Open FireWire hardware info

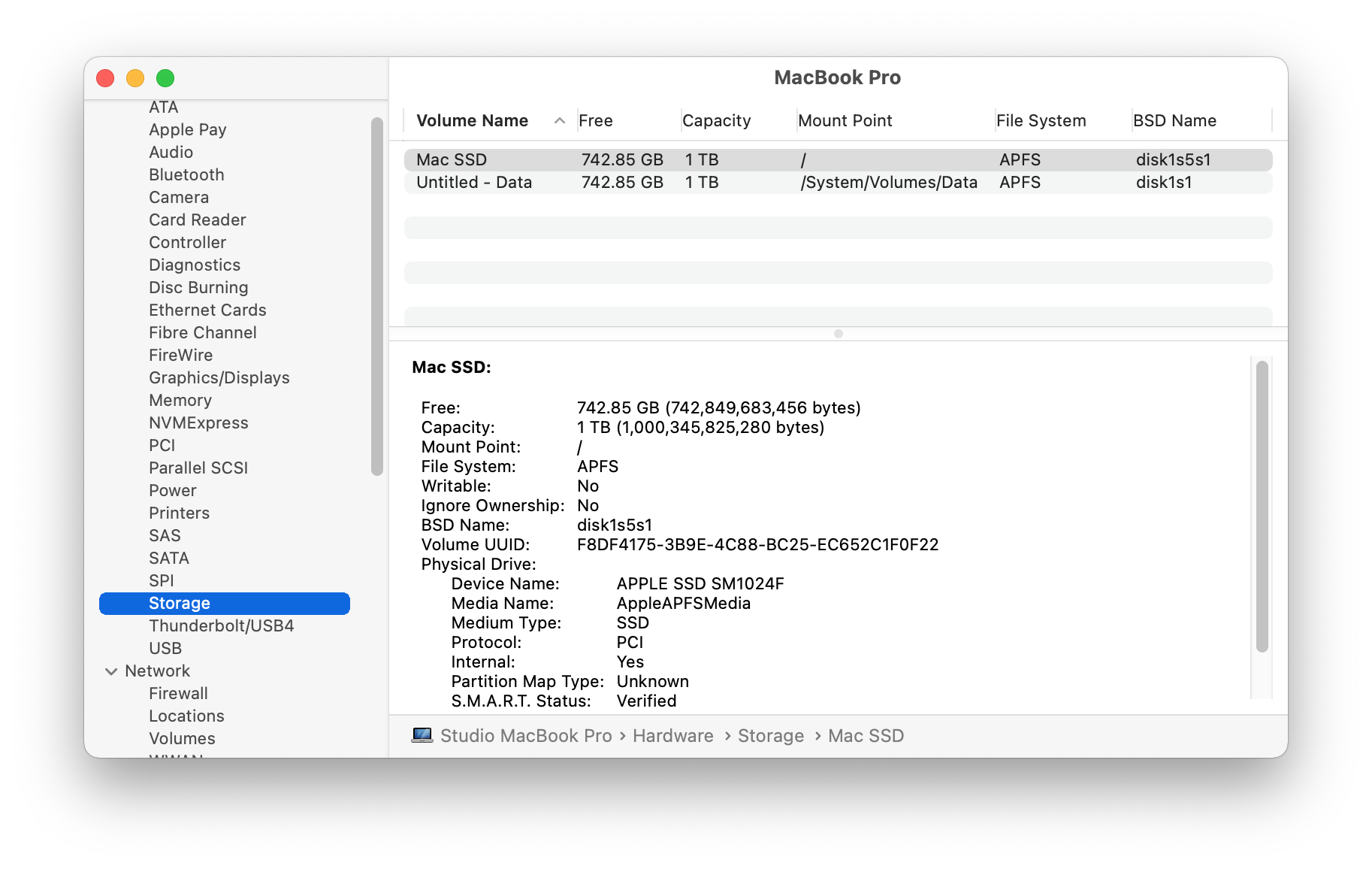[181, 355]
